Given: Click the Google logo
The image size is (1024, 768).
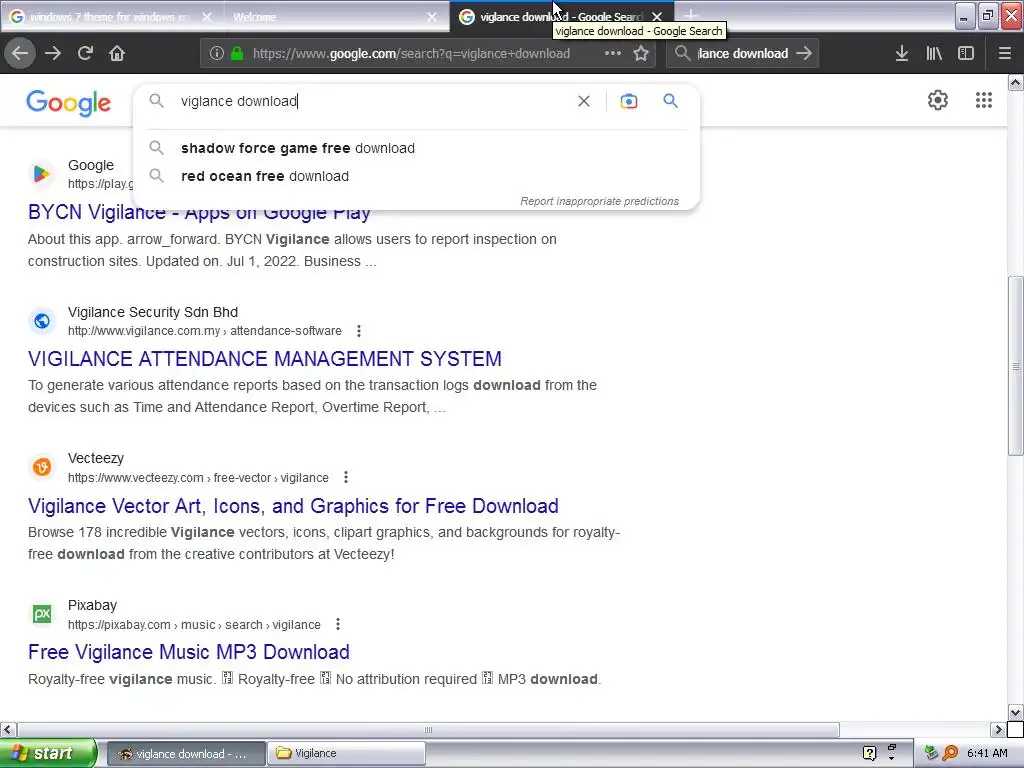Looking at the screenshot, I should pos(69,103).
